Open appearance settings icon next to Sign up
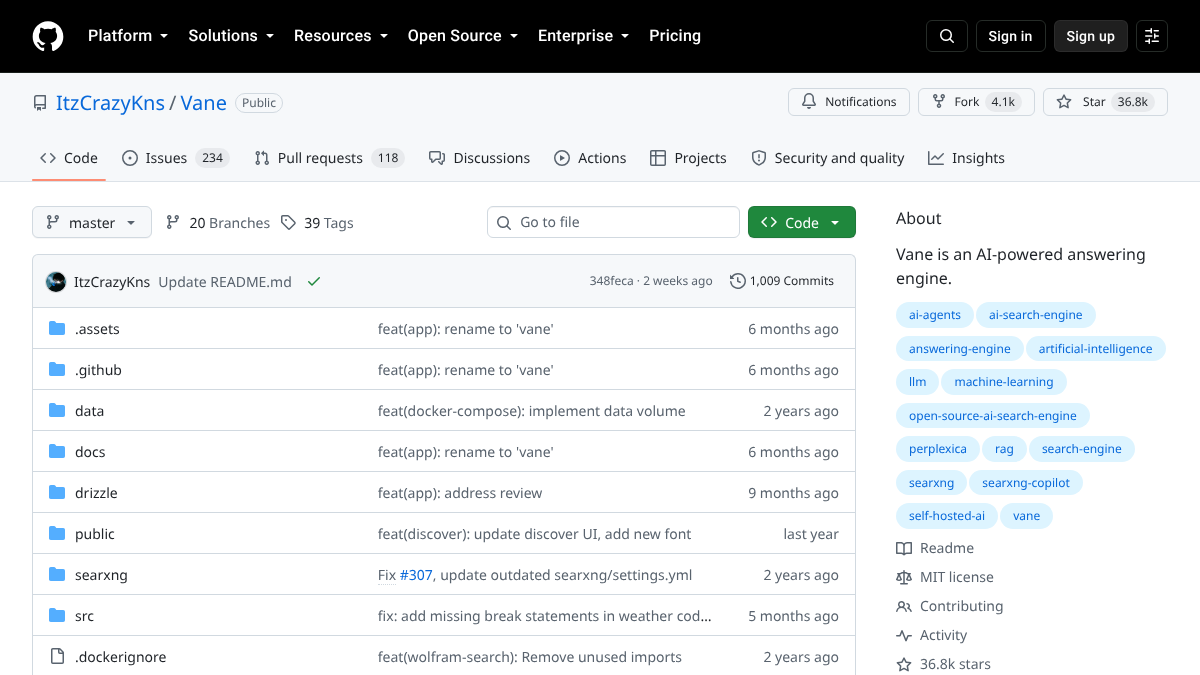The height and width of the screenshot is (675, 1200). click(1152, 36)
